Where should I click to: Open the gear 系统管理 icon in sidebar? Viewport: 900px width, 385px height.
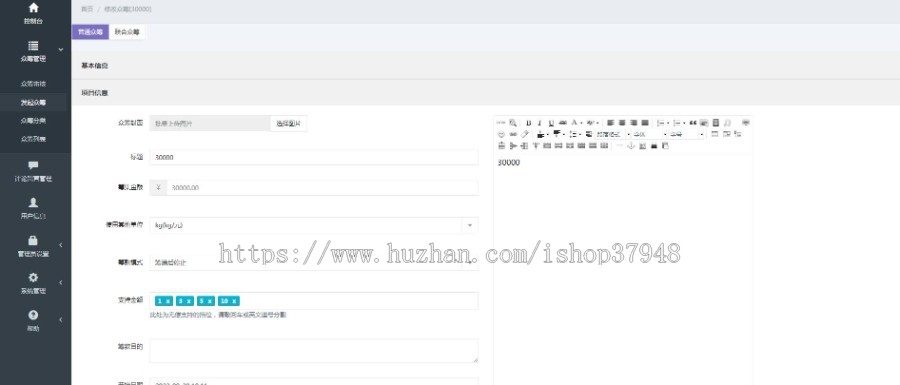pos(33,277)
